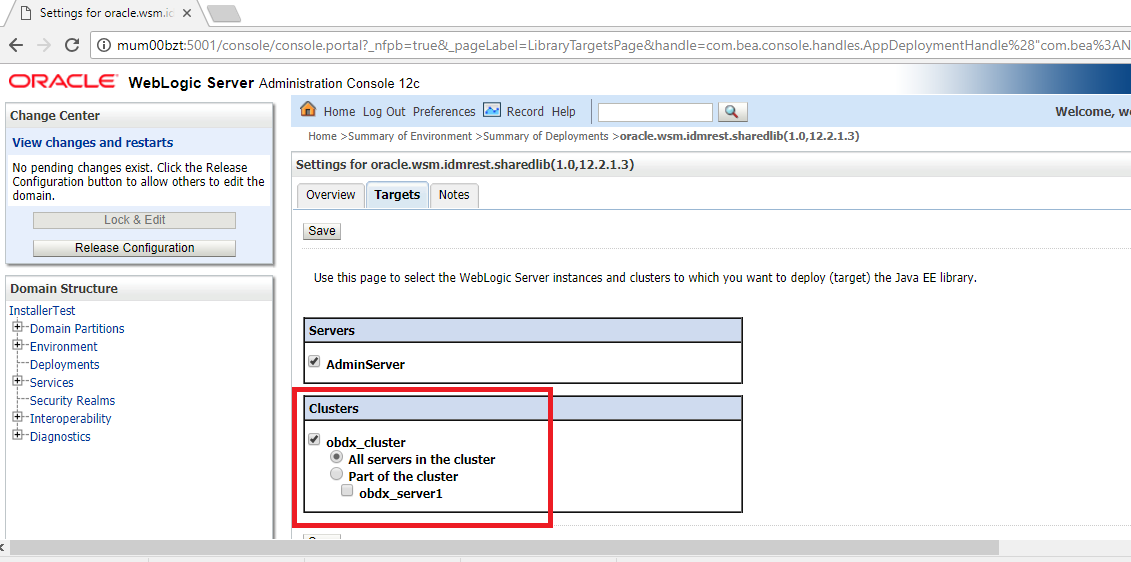Click the Oracle logo
The width and height of the screenshot is (1131, 562).
coord(63,82)
